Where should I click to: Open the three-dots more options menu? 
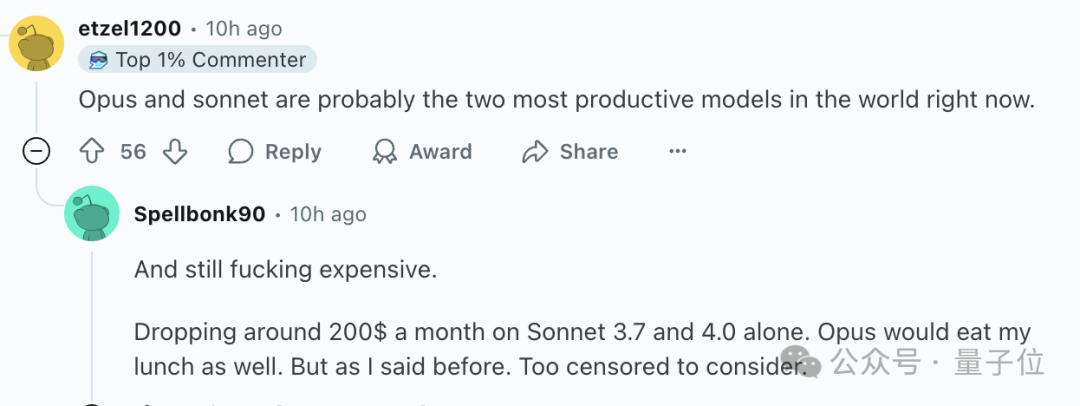pyautogui.click(x=678, y=151)
